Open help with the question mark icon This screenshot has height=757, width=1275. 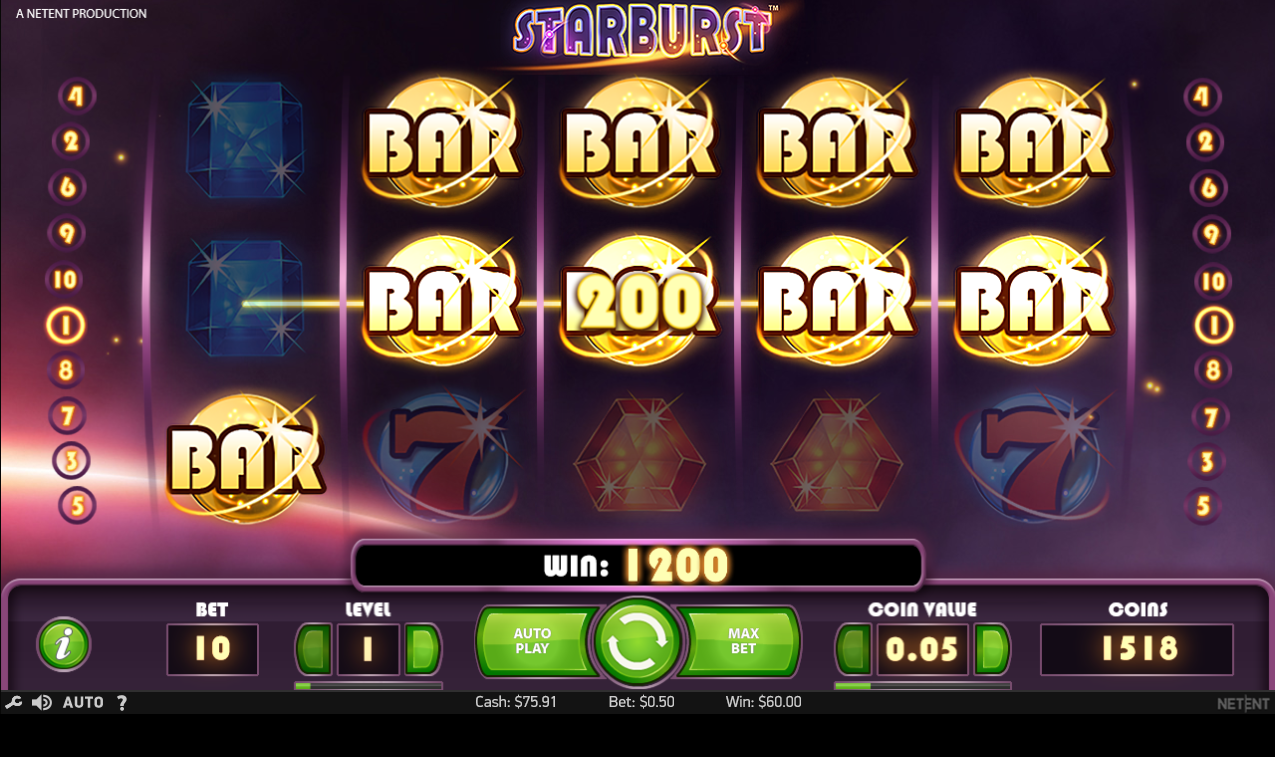click(122, 702)
